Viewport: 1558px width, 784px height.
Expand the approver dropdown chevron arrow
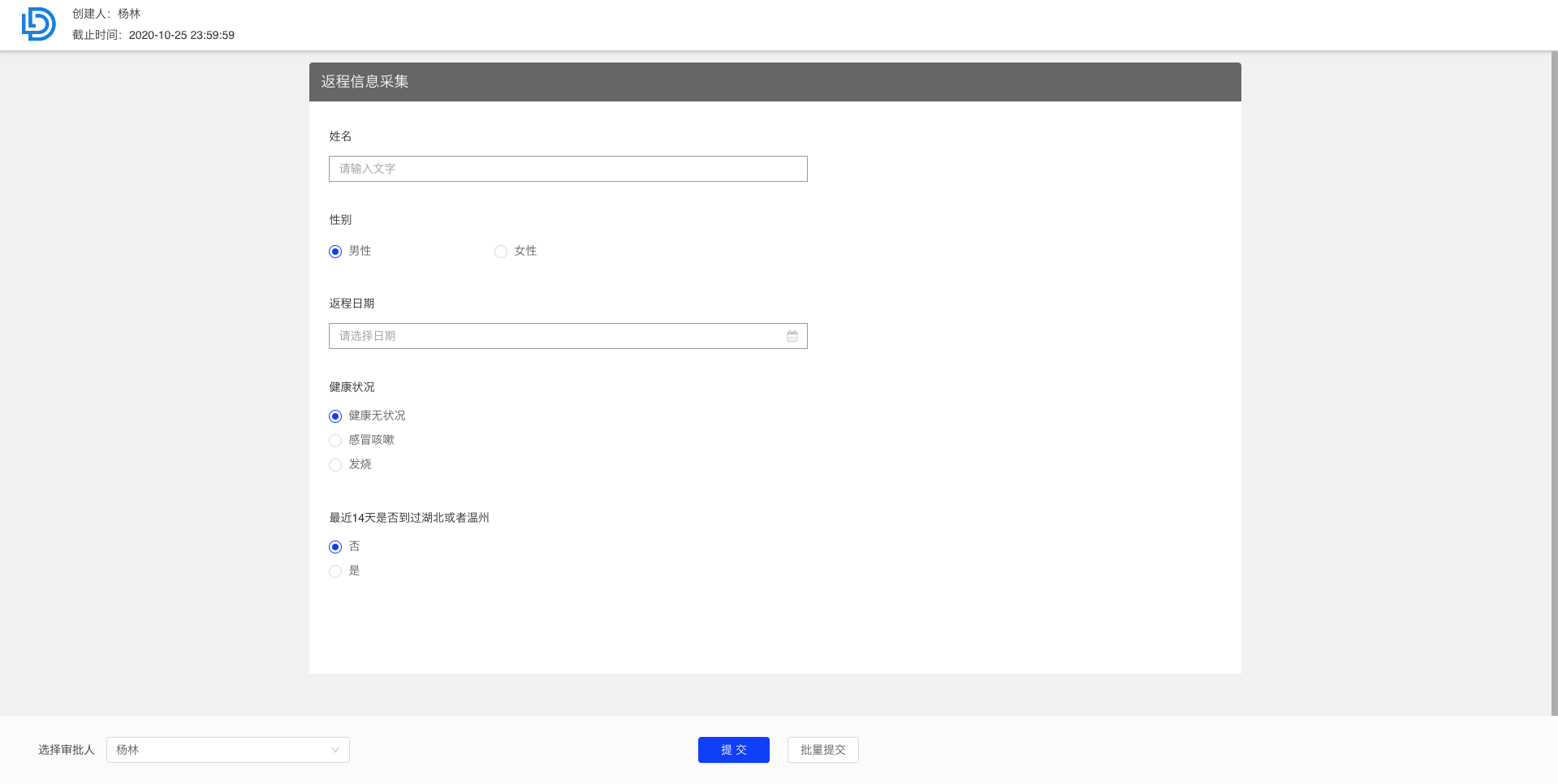tap(334, 750)
